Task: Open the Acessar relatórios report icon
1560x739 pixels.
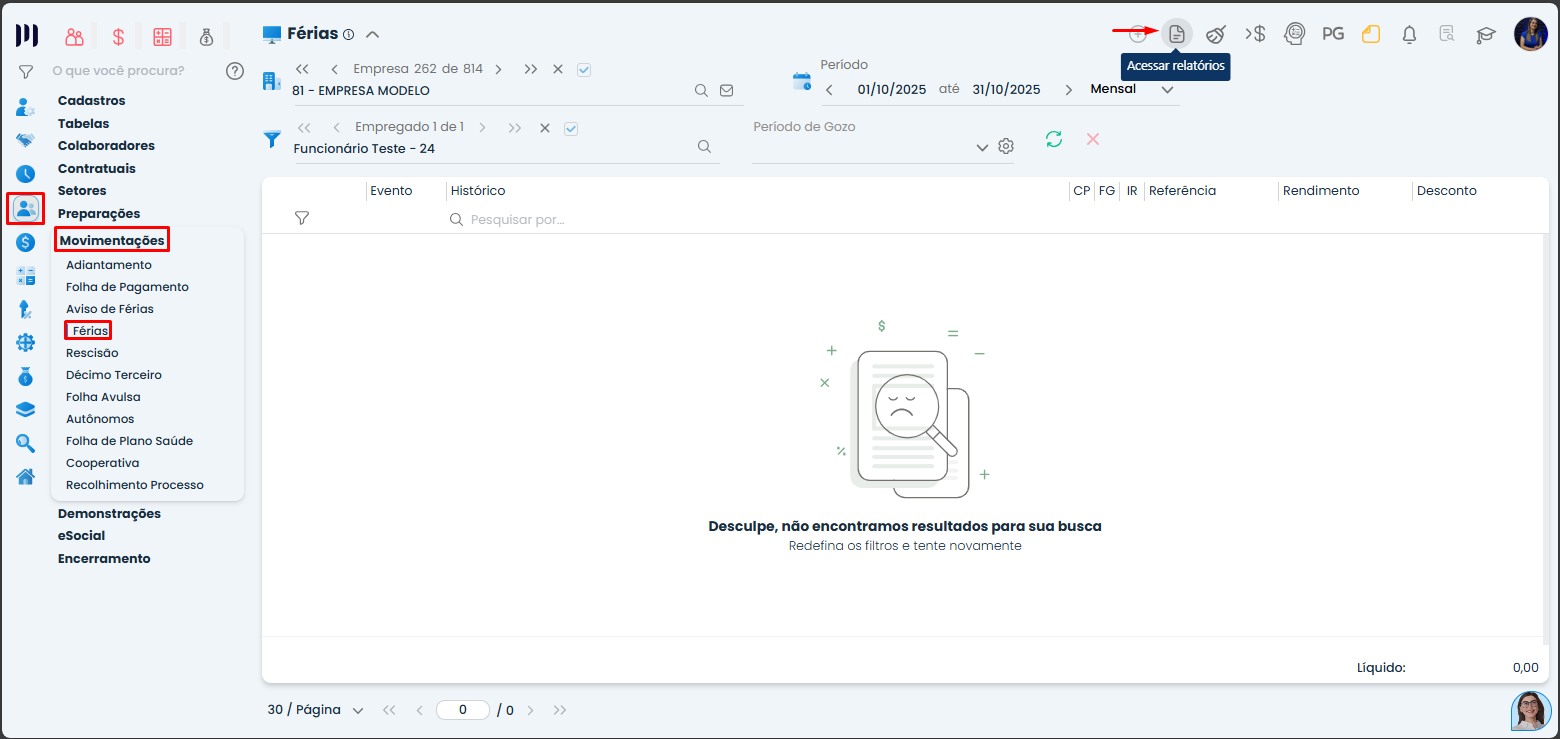Action: [1177, 34]
